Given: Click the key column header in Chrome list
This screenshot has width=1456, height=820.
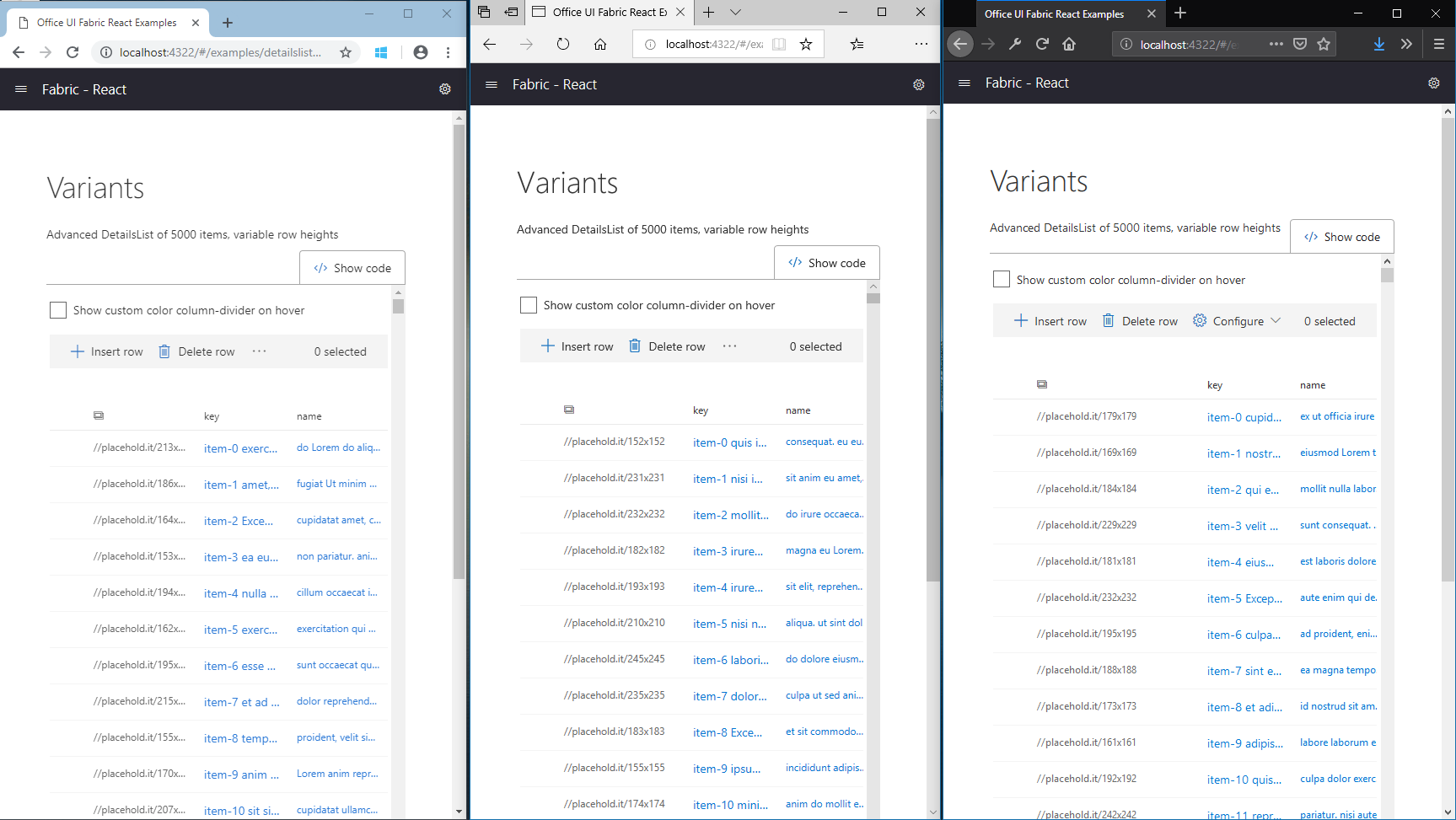Looking at the screenshot, I should (212, 416).
